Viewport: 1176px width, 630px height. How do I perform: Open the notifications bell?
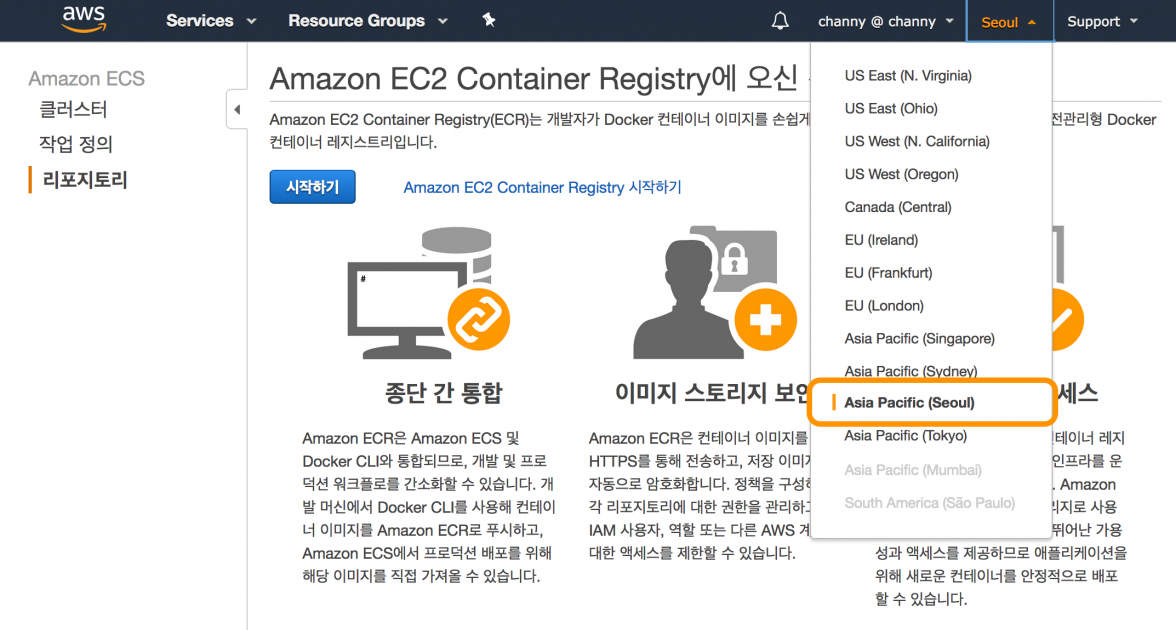pos(779,20)
